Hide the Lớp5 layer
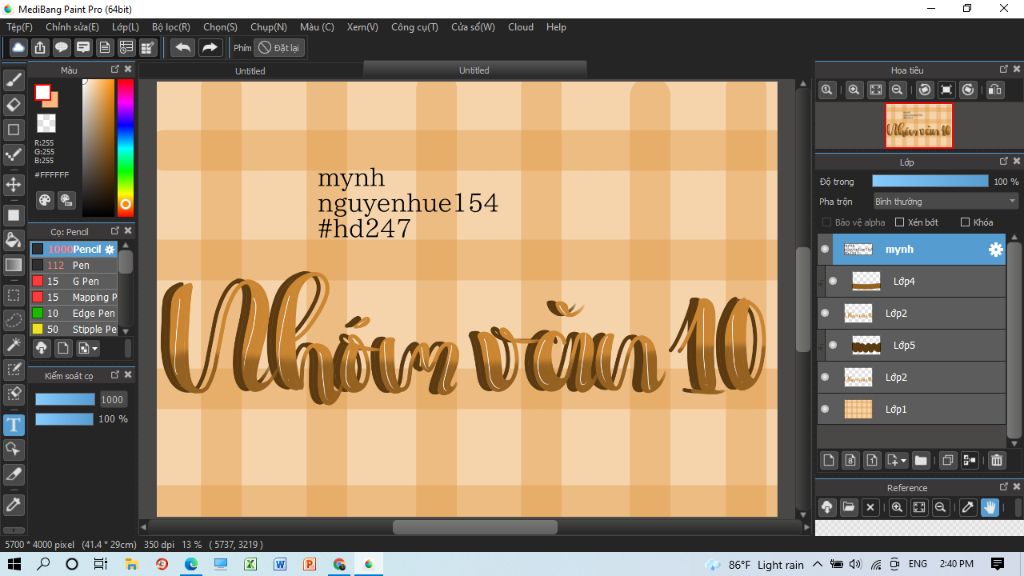 (x=833, y=345)
